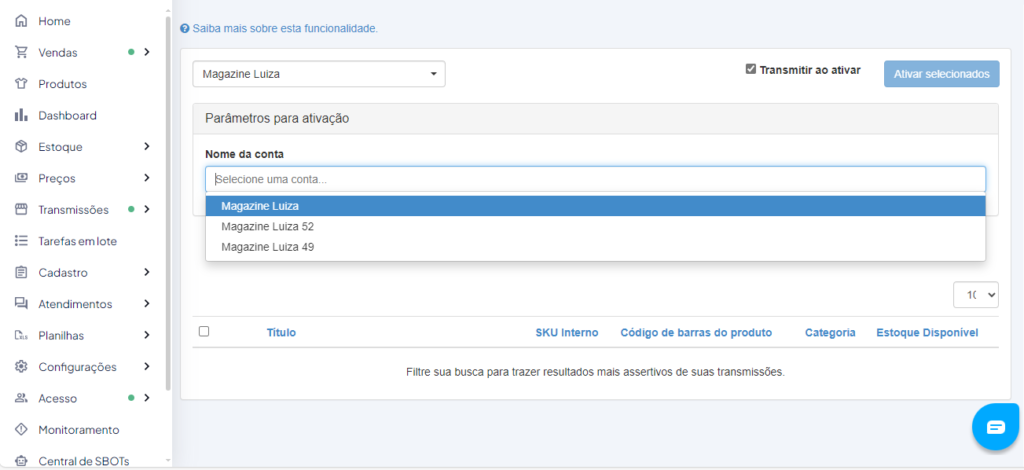
Task: Sort by the Título column header
Action: coord(281,333)
